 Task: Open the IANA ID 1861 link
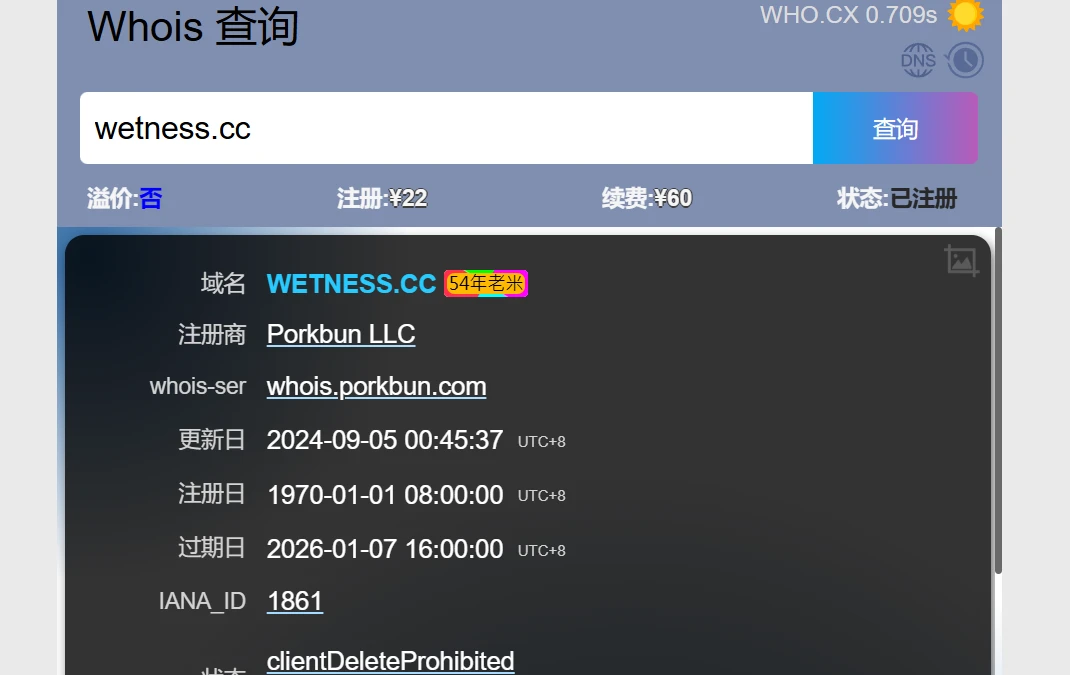tap(295, 601)
